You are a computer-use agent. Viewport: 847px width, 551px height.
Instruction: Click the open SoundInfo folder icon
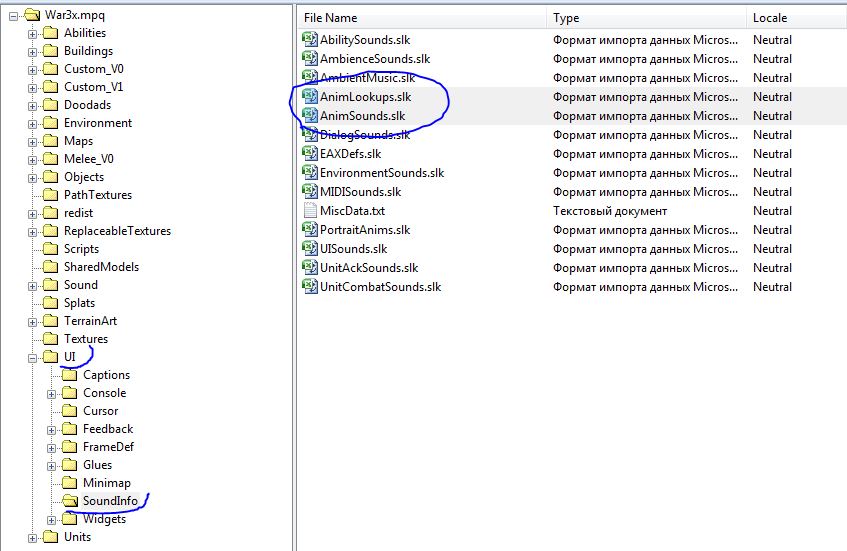click(x=70, y=501)
